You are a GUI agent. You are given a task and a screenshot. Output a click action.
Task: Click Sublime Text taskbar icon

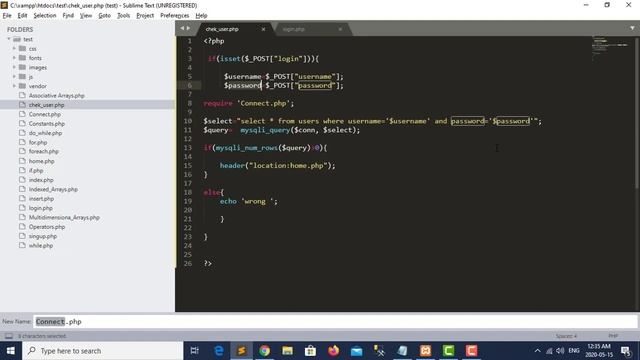click(242, 351)
